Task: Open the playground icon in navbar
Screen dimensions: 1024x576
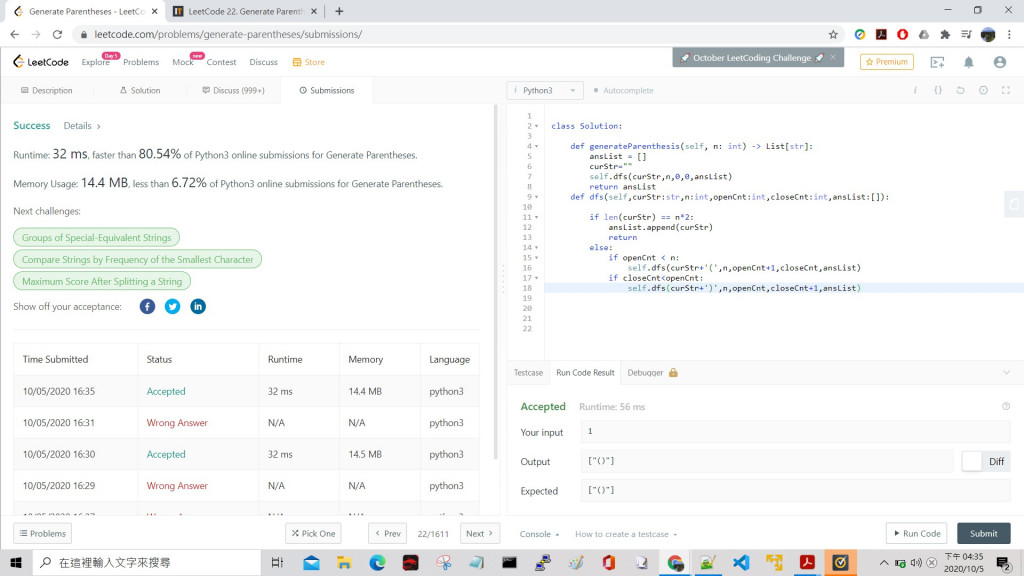Action: coord(938,62)
